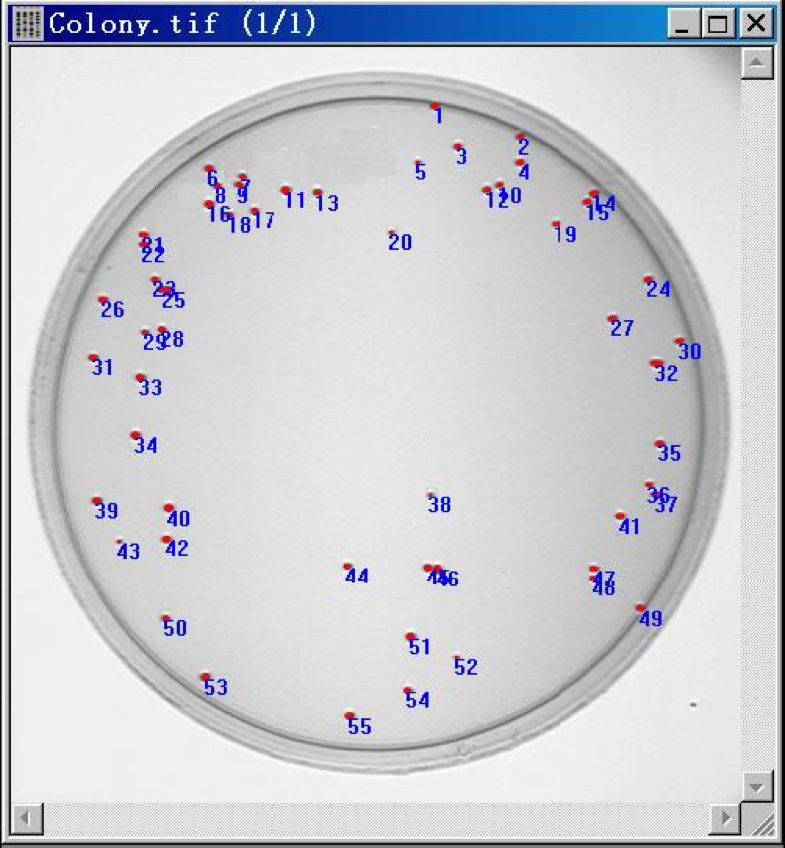Select colony label 27
This screenshot has width=785, height=848.
621,328
